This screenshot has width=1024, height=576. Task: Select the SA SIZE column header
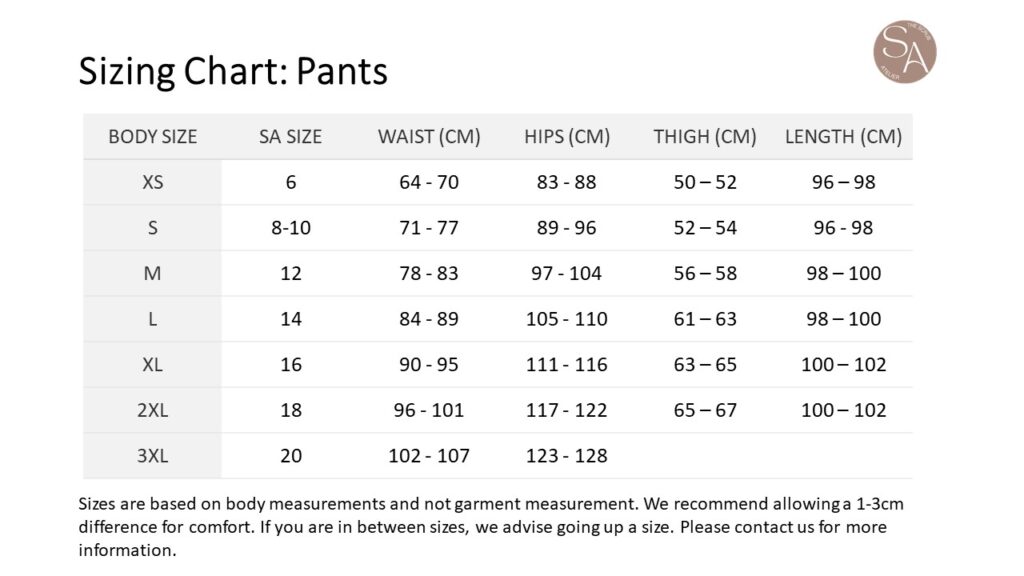(x=290, y=137)
